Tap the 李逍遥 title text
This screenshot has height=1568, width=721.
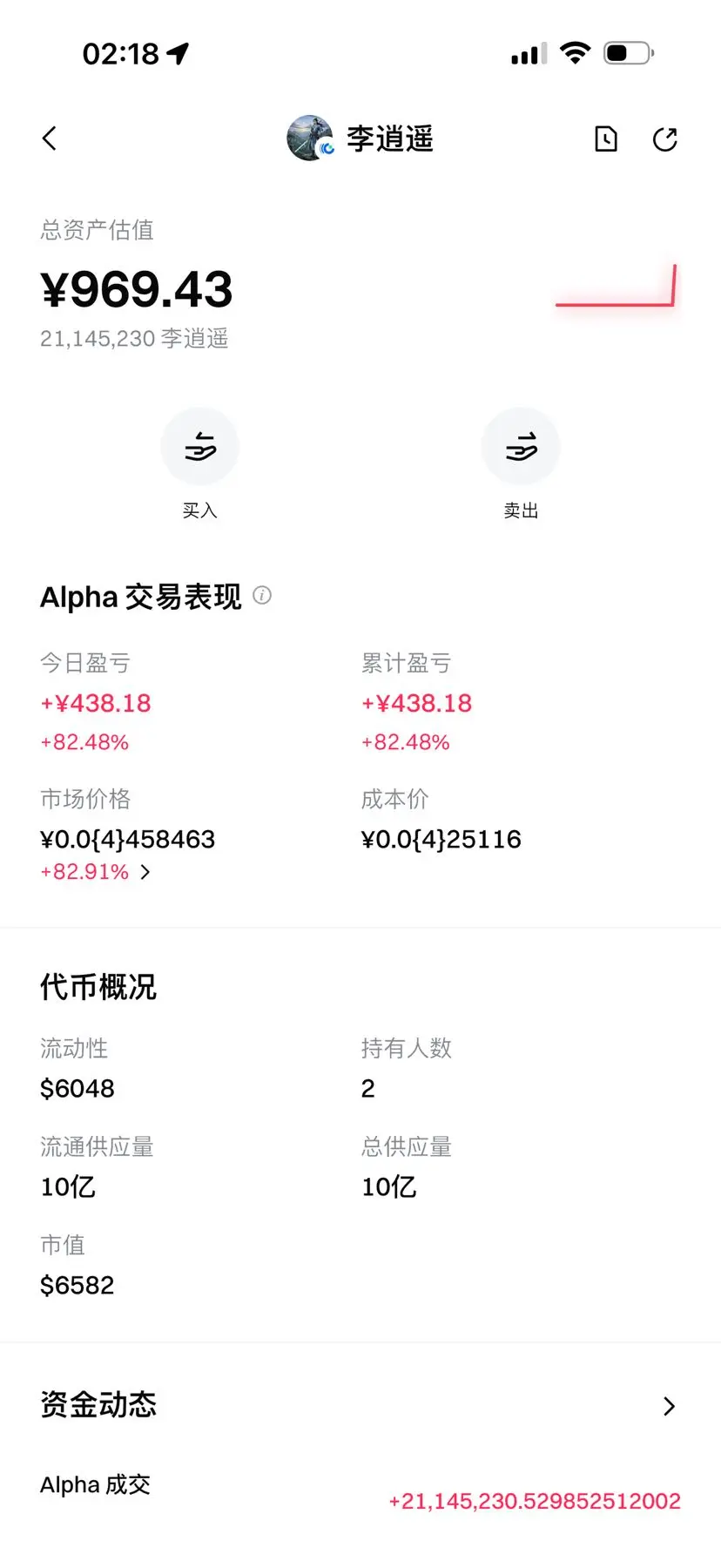click(390, 139)
